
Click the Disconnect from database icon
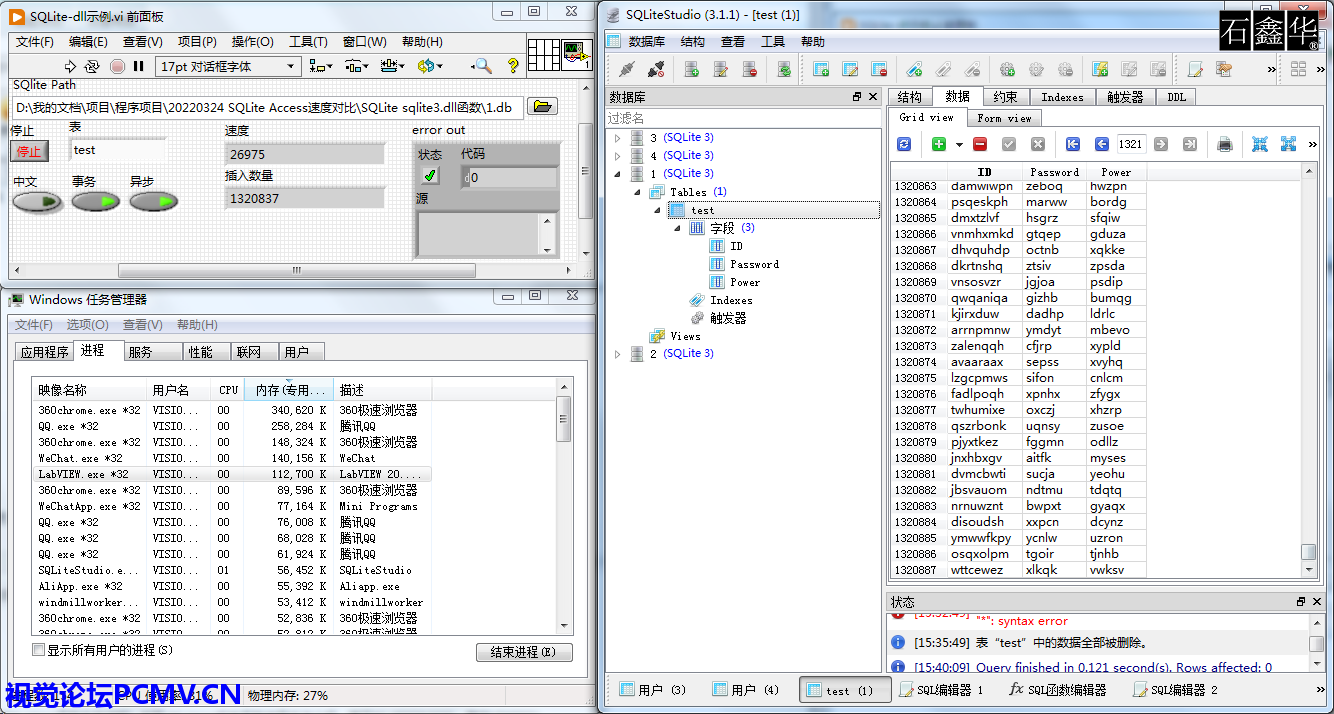pos(656,69)
